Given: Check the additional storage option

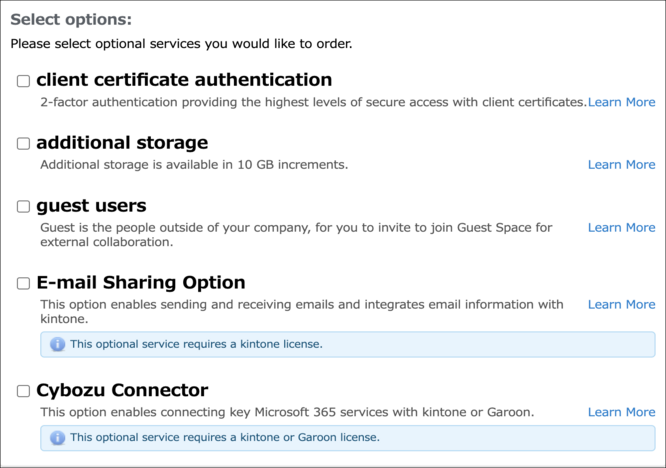Looking at the screenshot, I should (23, 144).
